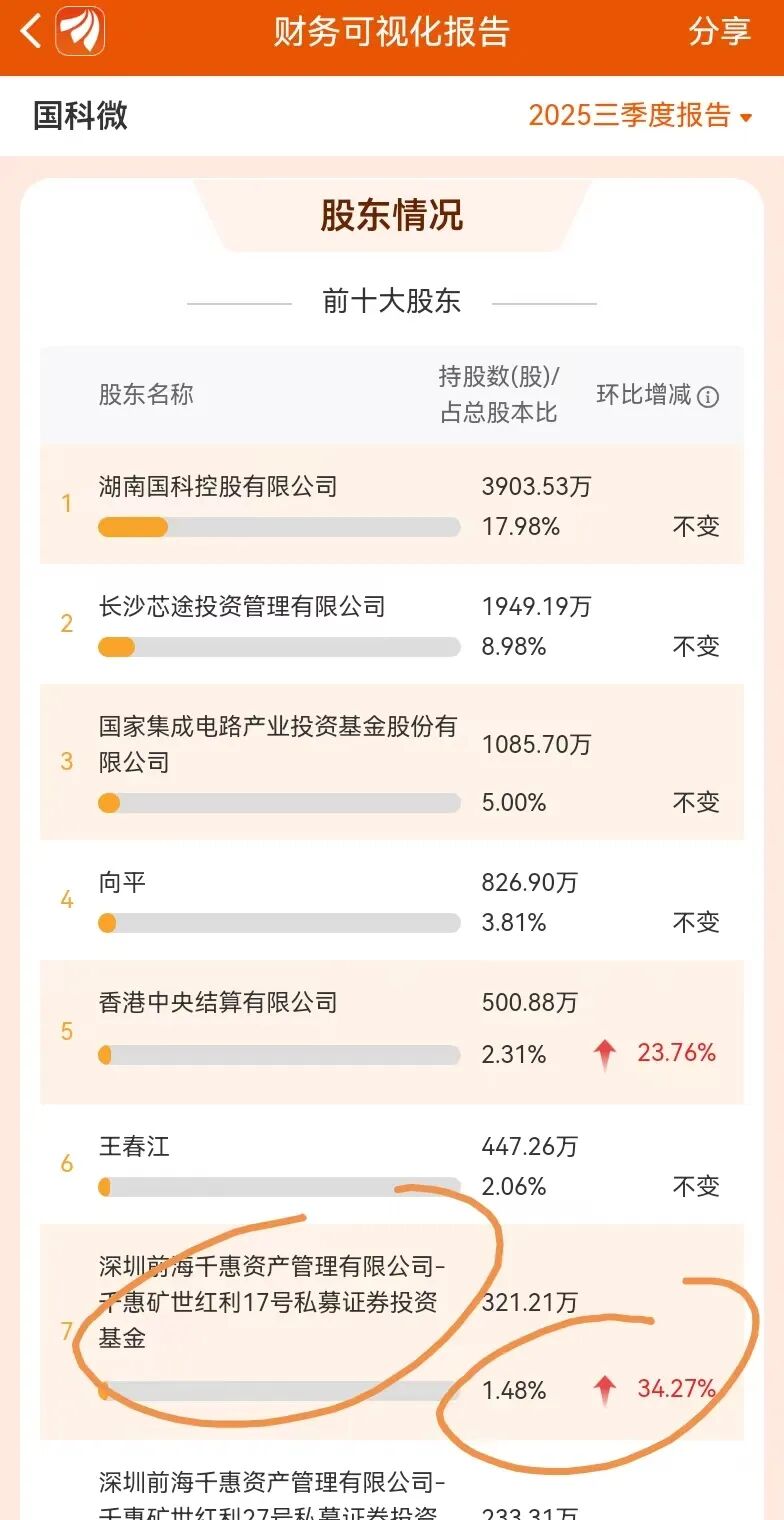Open the 千惠矿世红利17号私募证券投资基金 entry
Viewport: 784px width, 1520px height.
270,1302
